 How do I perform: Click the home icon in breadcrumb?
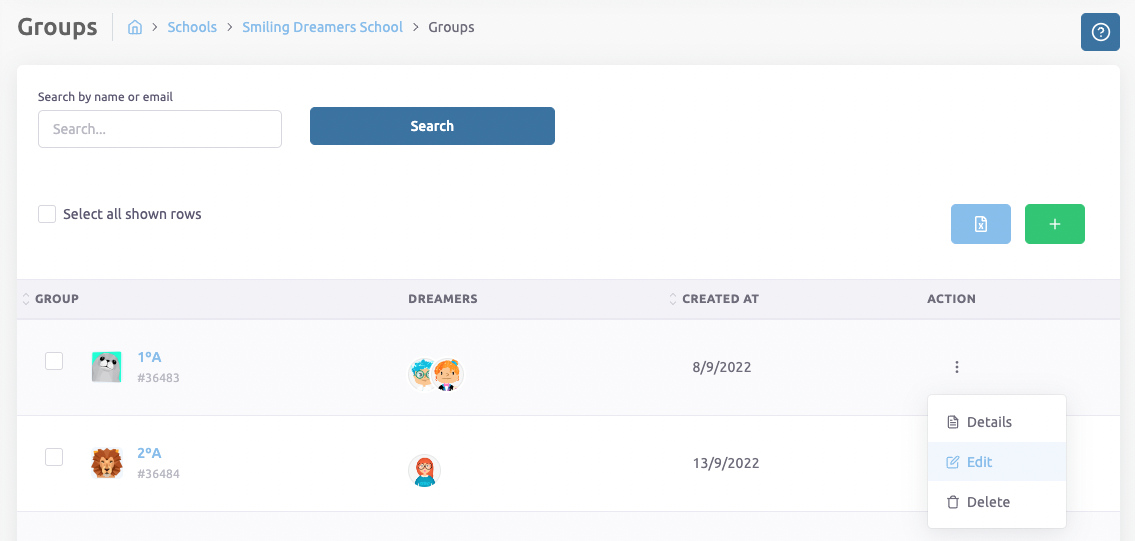point(135,27)
